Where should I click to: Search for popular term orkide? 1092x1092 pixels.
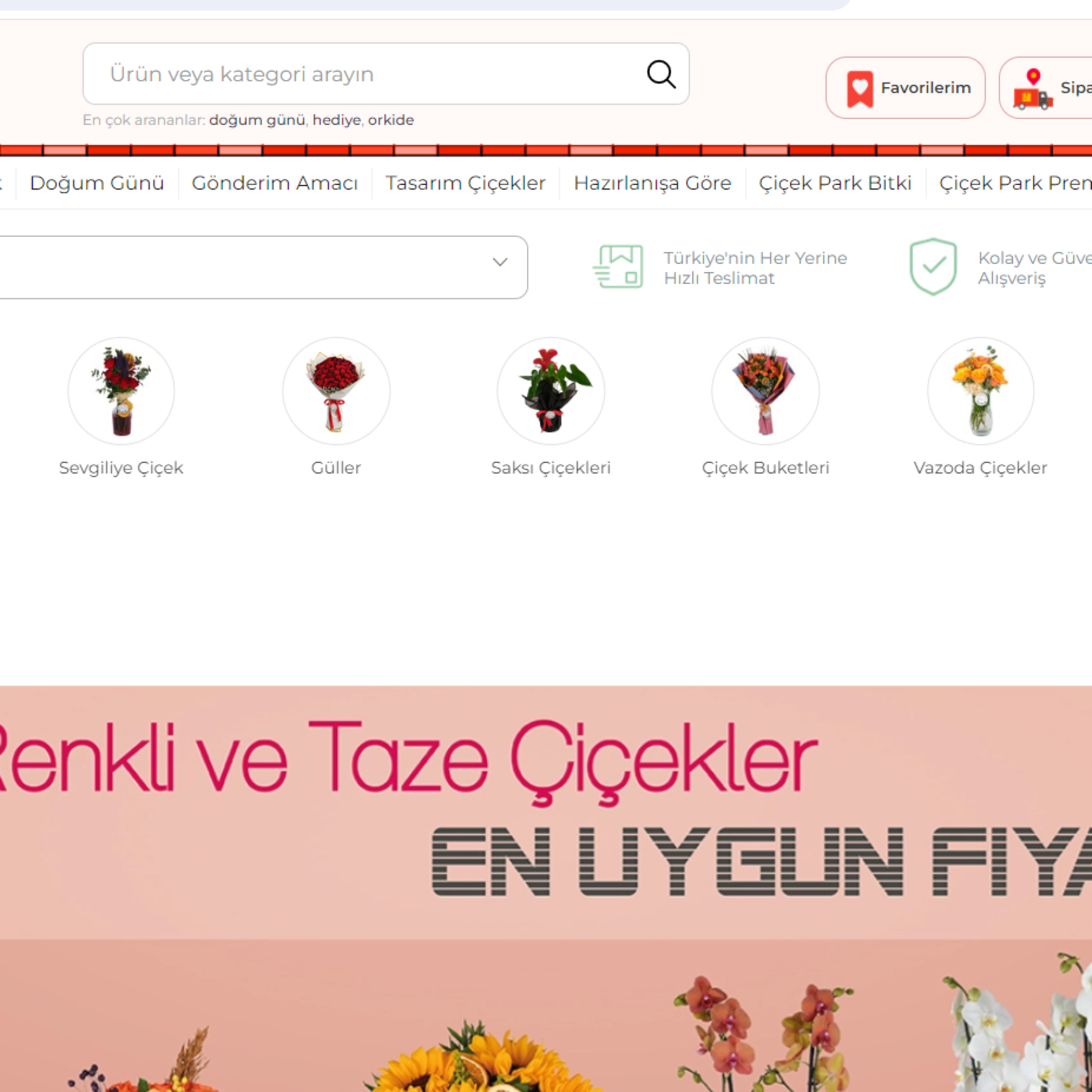point(391,120)
